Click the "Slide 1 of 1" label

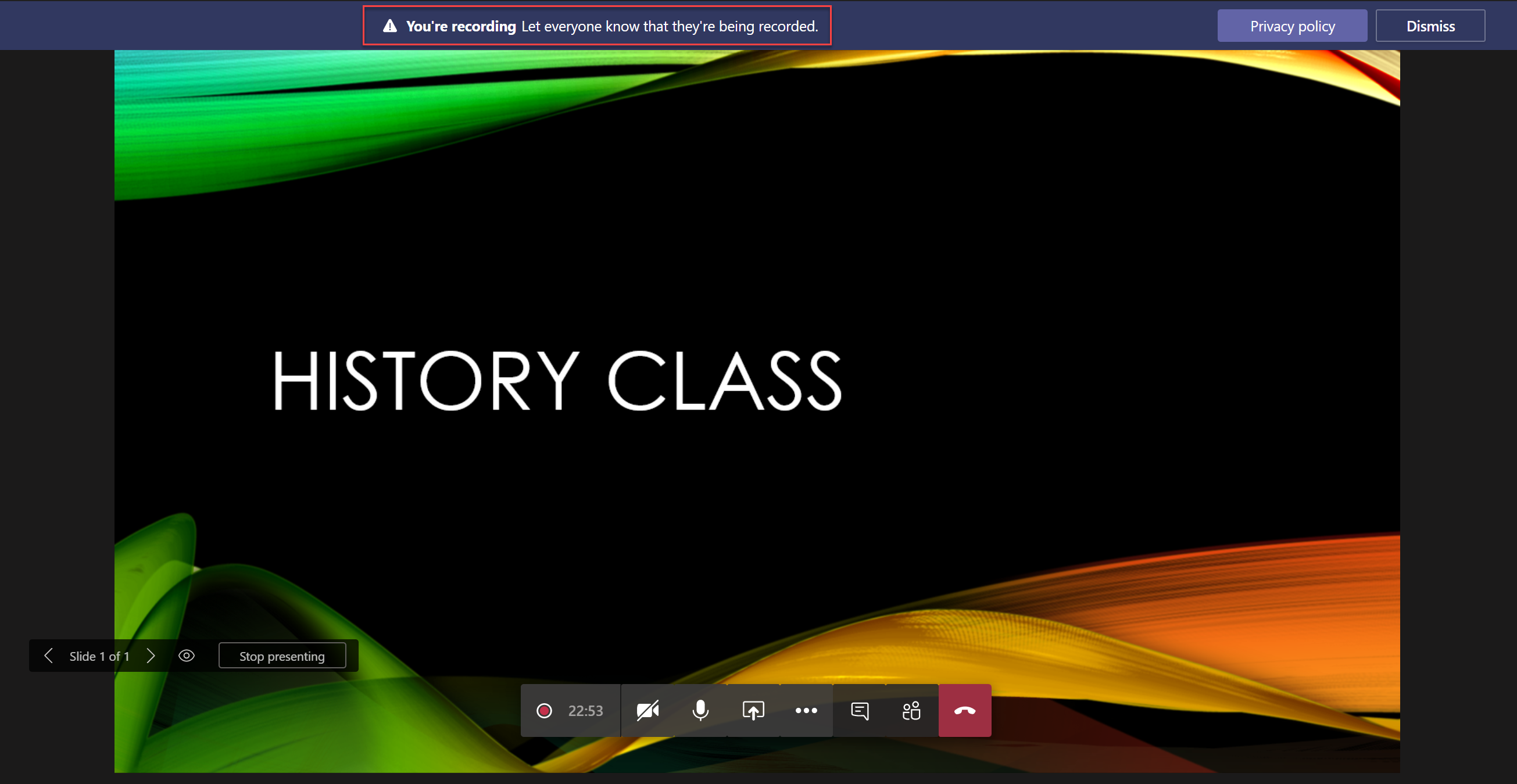(99, 656)
